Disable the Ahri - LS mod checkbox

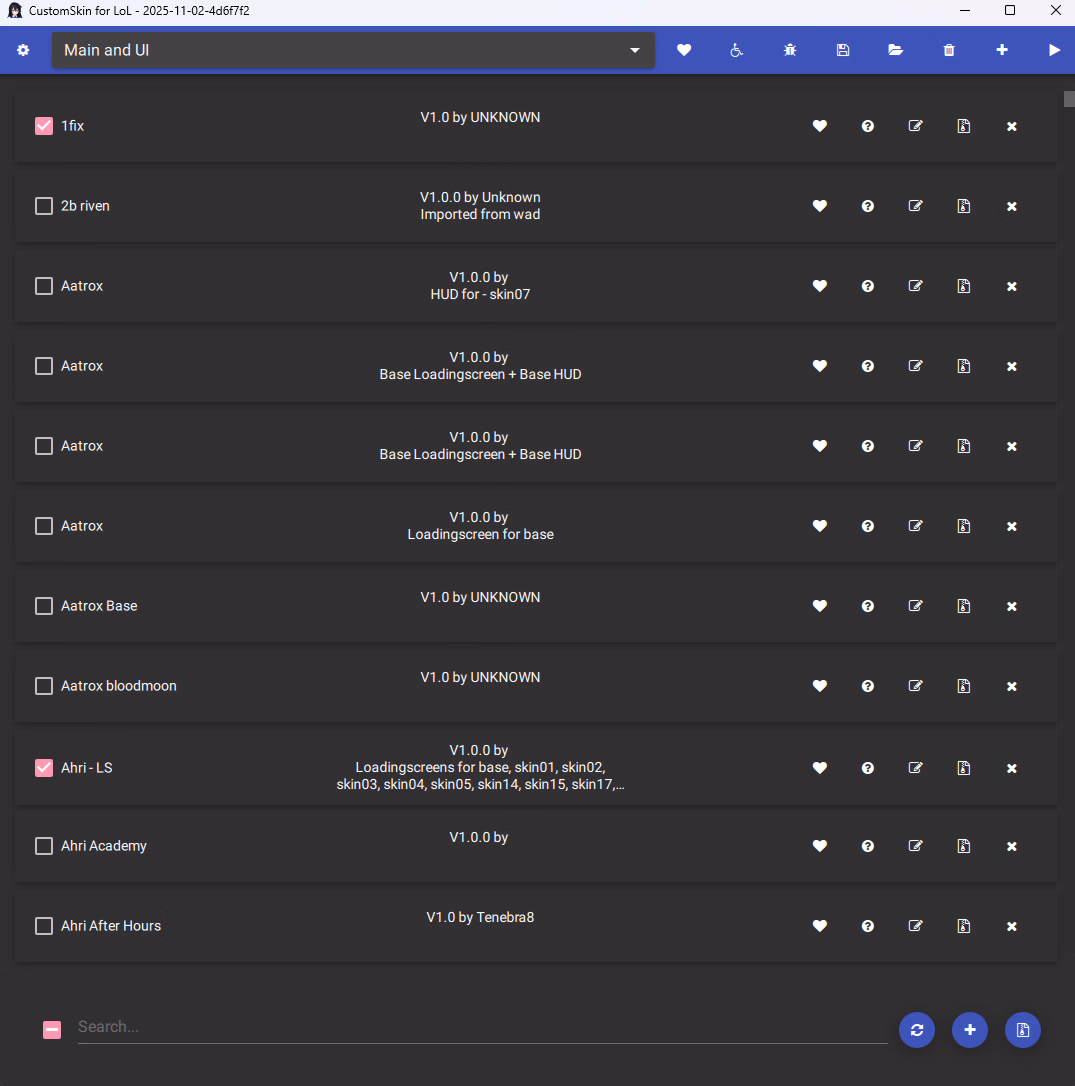pyautogui.click(x=44, y=768)
